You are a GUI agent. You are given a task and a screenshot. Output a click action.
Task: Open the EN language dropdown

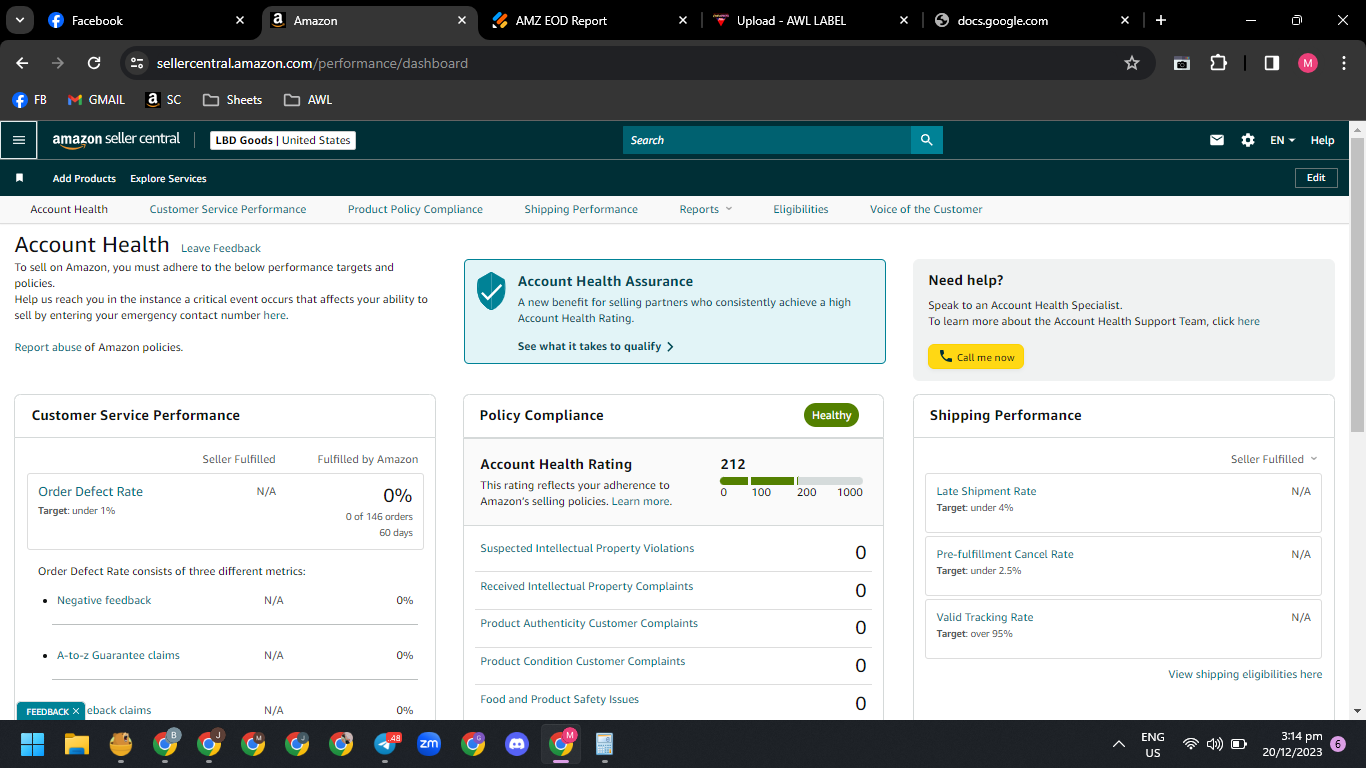pos(1282,140)
